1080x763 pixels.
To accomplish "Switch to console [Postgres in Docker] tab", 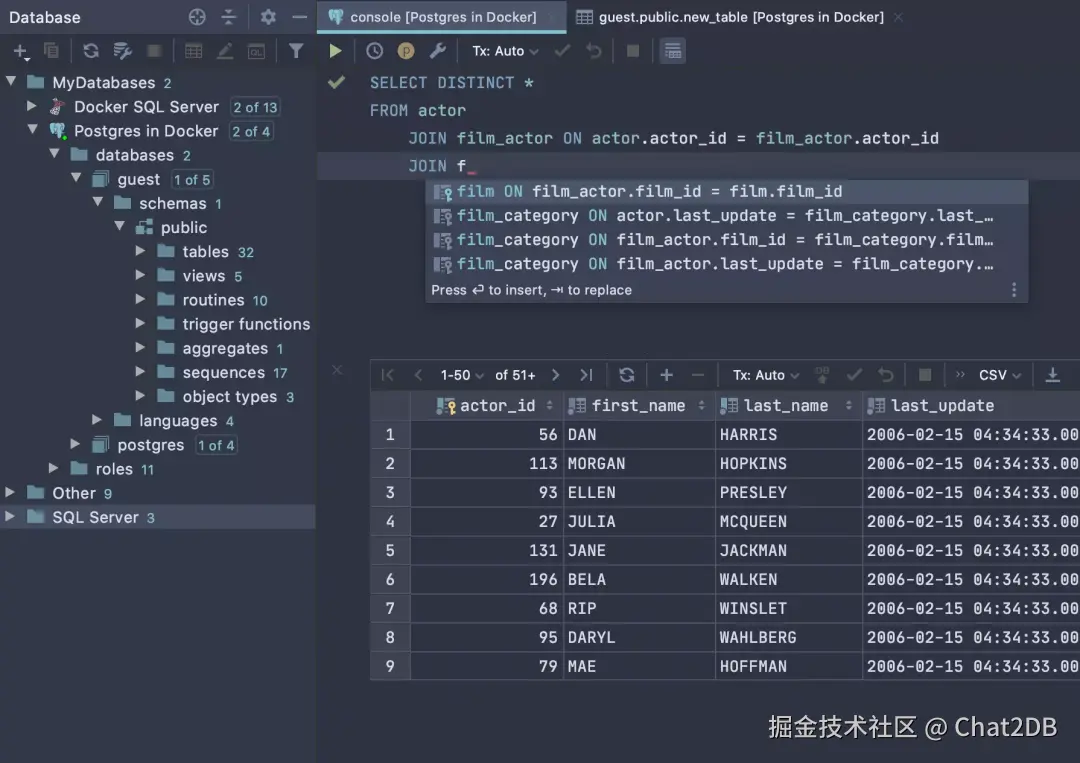I will click(x=442, y=17).
